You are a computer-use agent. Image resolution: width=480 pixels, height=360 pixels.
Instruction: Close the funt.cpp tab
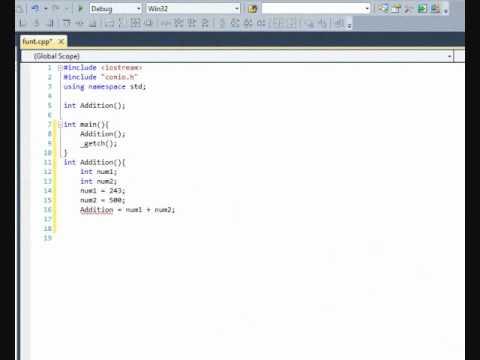pos(61,42)
